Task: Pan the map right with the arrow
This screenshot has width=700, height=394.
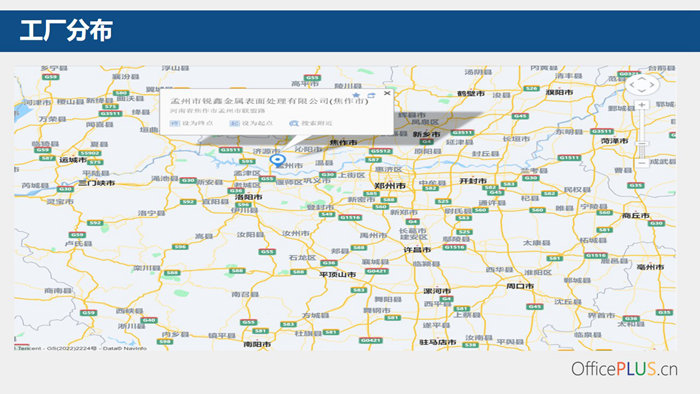Action: coord(652,84)
